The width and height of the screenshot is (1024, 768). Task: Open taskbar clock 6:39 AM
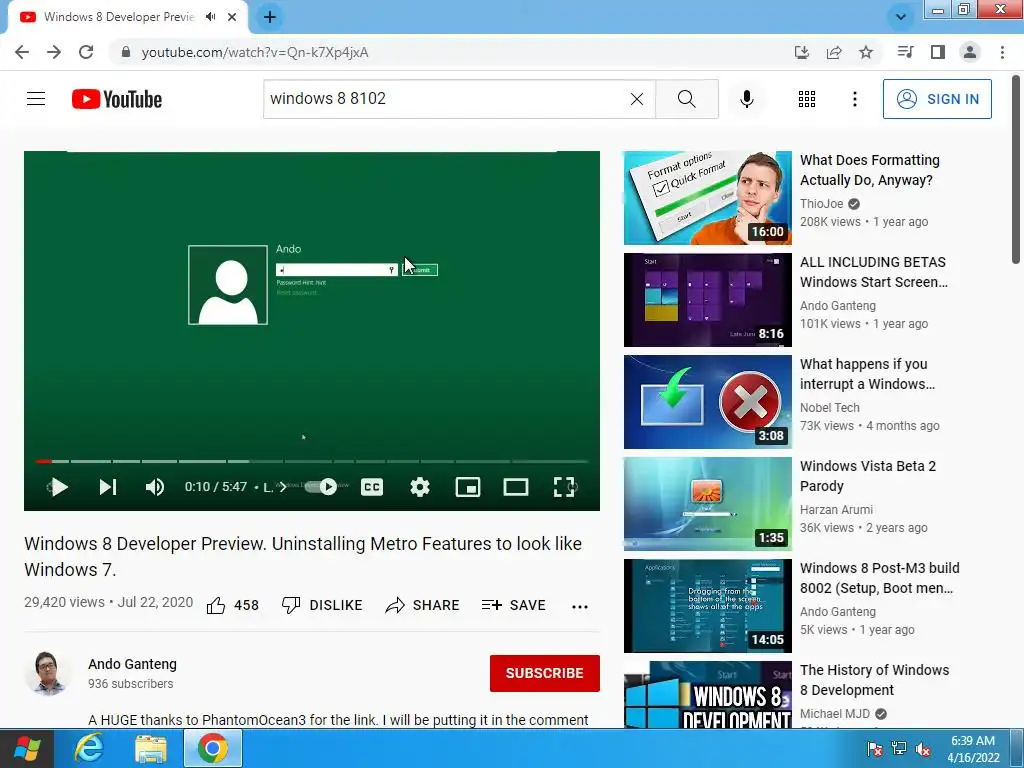point(973,748)
